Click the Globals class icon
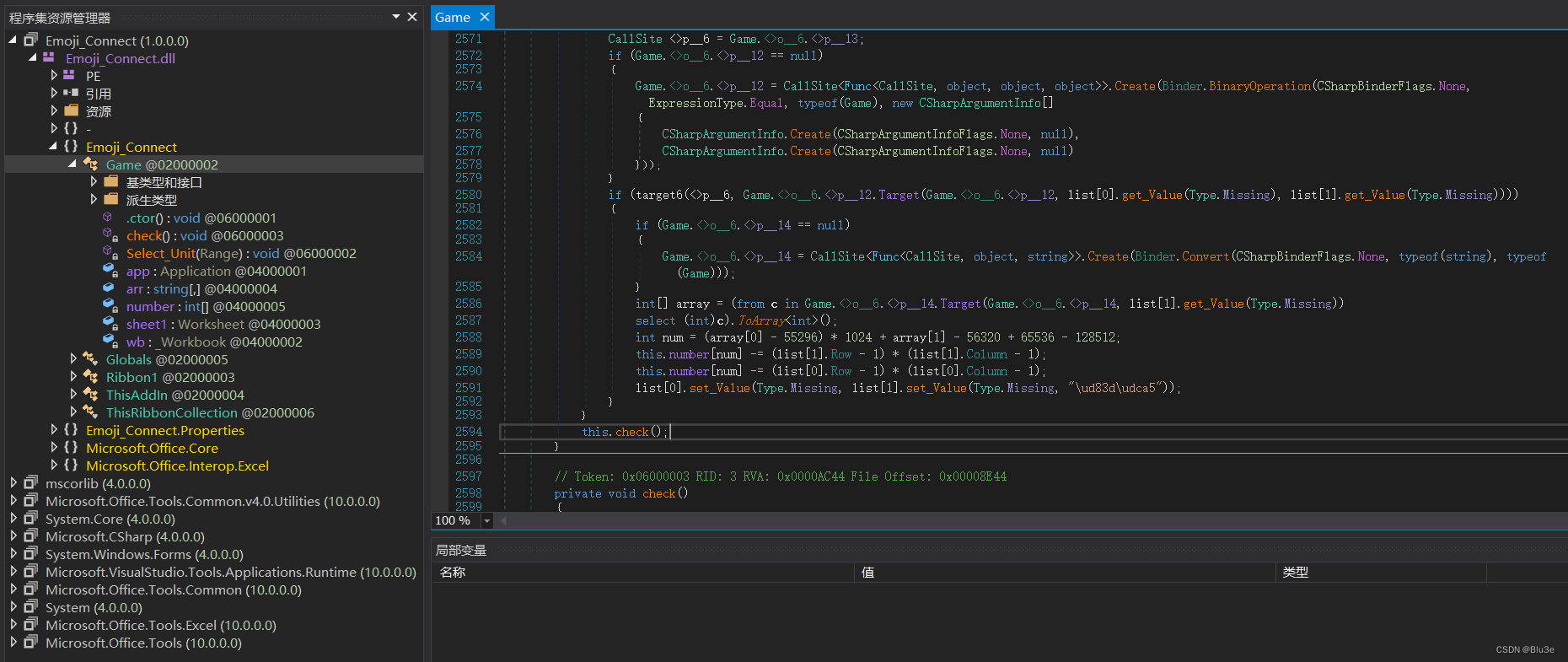The image size is (1568, 662). pyautogui.click(x=90, y=358)
